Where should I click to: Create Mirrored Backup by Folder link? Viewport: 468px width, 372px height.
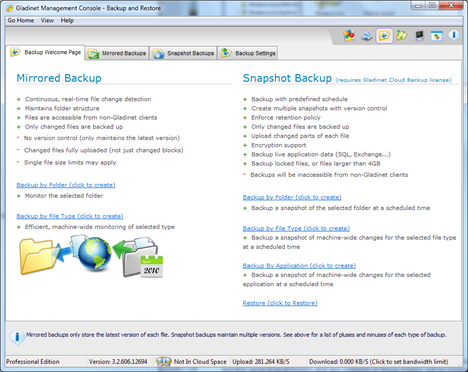(66, 185)
